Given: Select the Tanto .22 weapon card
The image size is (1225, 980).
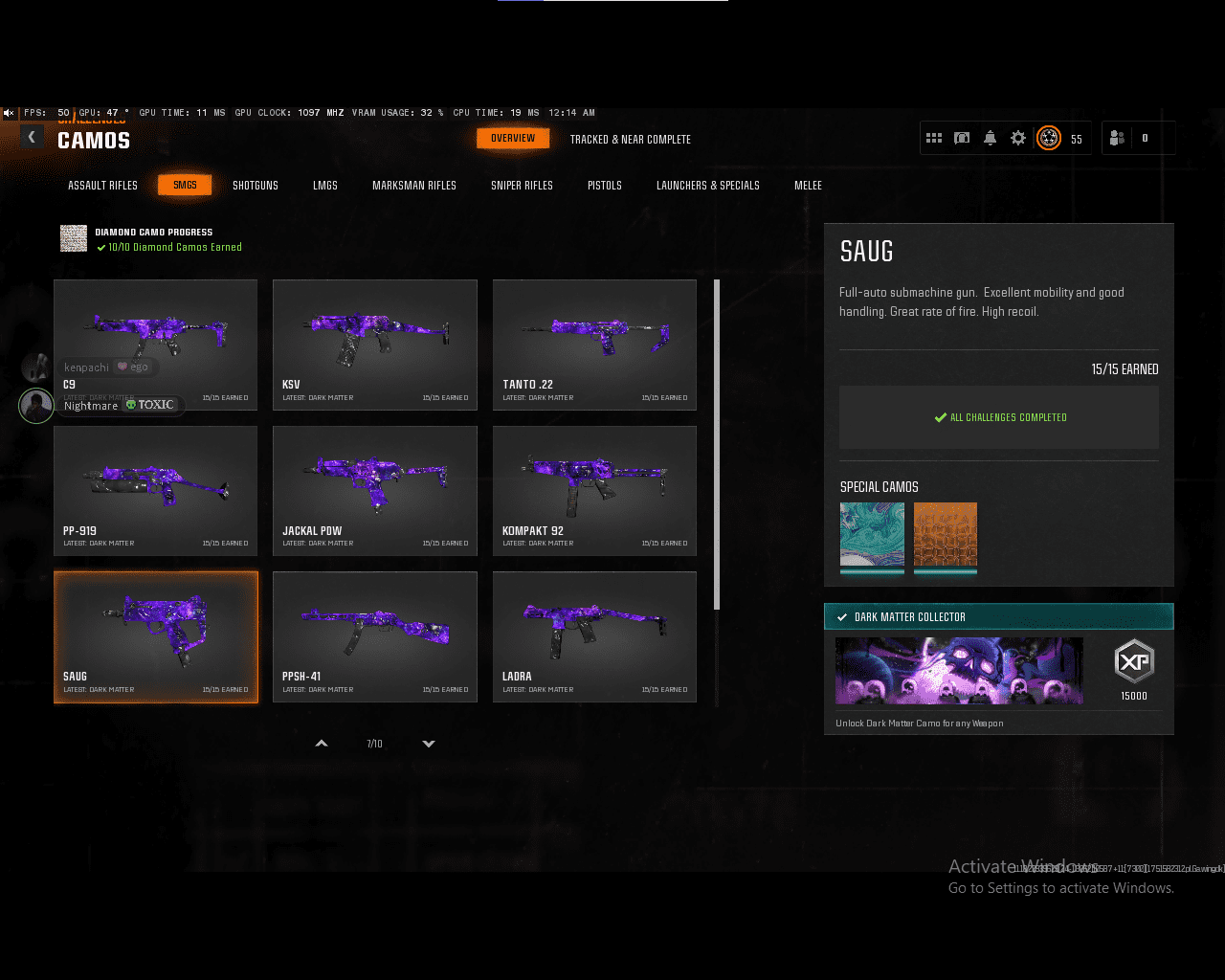Looking at the screenshot, I should coord(594,345).
